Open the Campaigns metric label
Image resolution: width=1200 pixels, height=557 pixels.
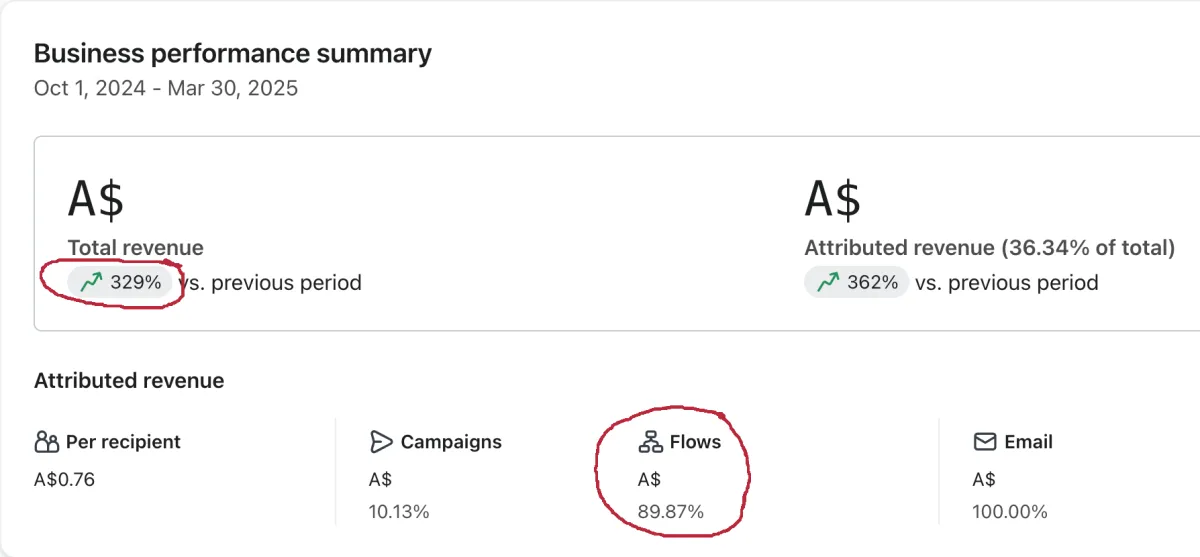[x=451, y=442]
